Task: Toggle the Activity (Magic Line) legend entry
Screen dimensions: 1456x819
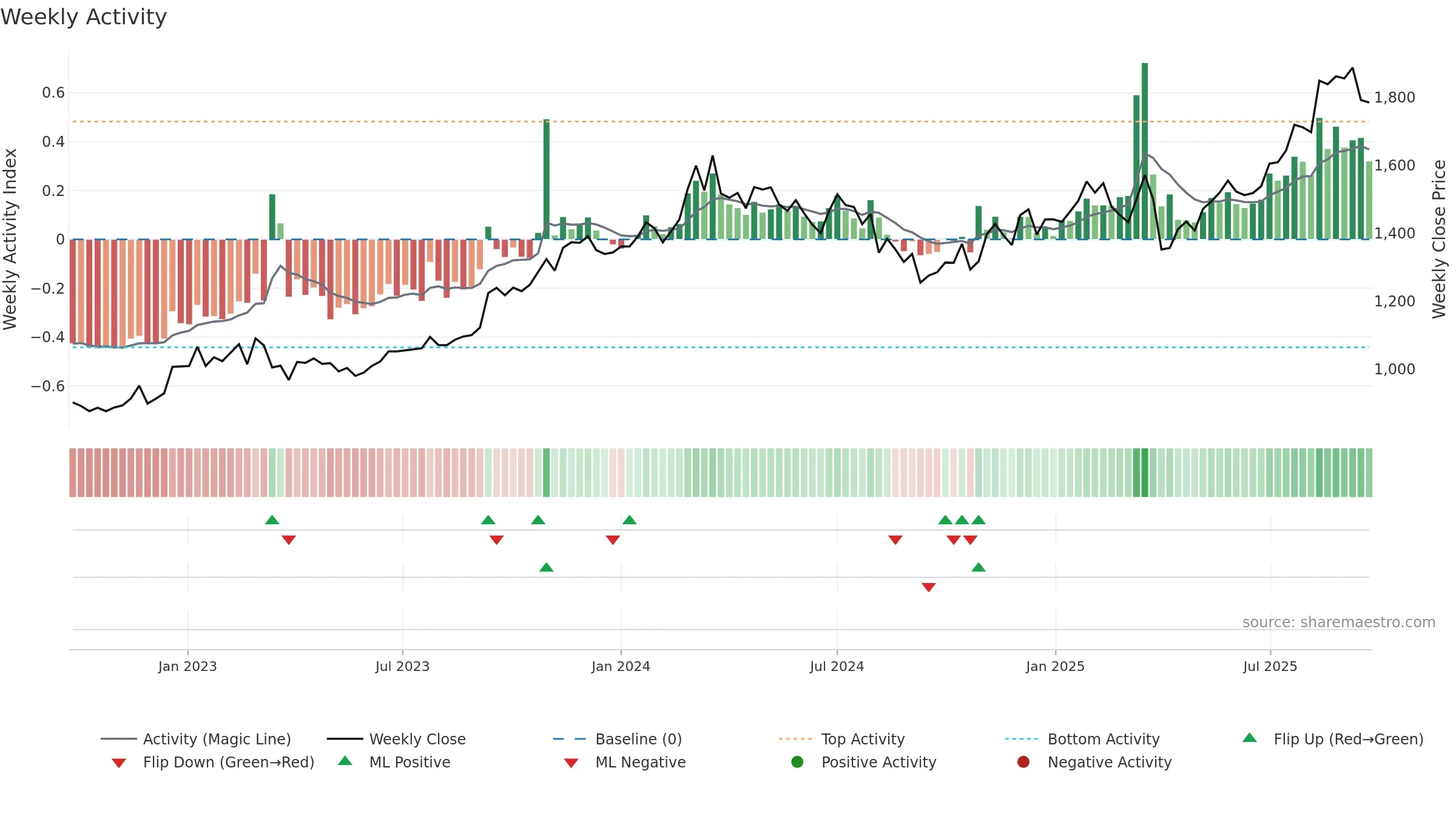Action: (196, 739)
